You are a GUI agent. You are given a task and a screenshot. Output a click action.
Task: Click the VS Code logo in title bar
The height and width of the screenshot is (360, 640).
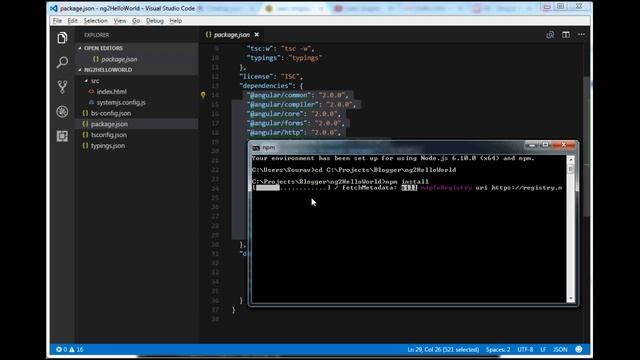54,8
